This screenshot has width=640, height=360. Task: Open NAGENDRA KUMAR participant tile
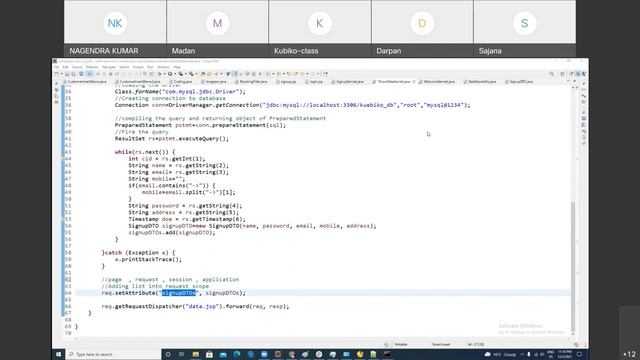[x=115, y=29]
